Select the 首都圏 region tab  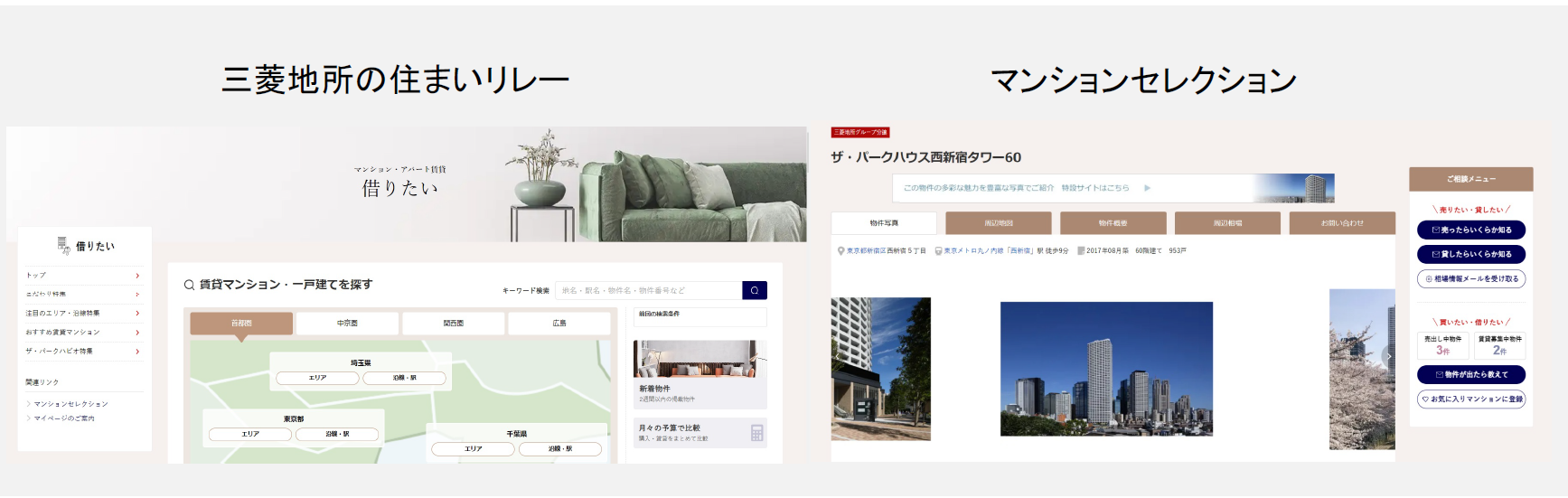point(241,324)
